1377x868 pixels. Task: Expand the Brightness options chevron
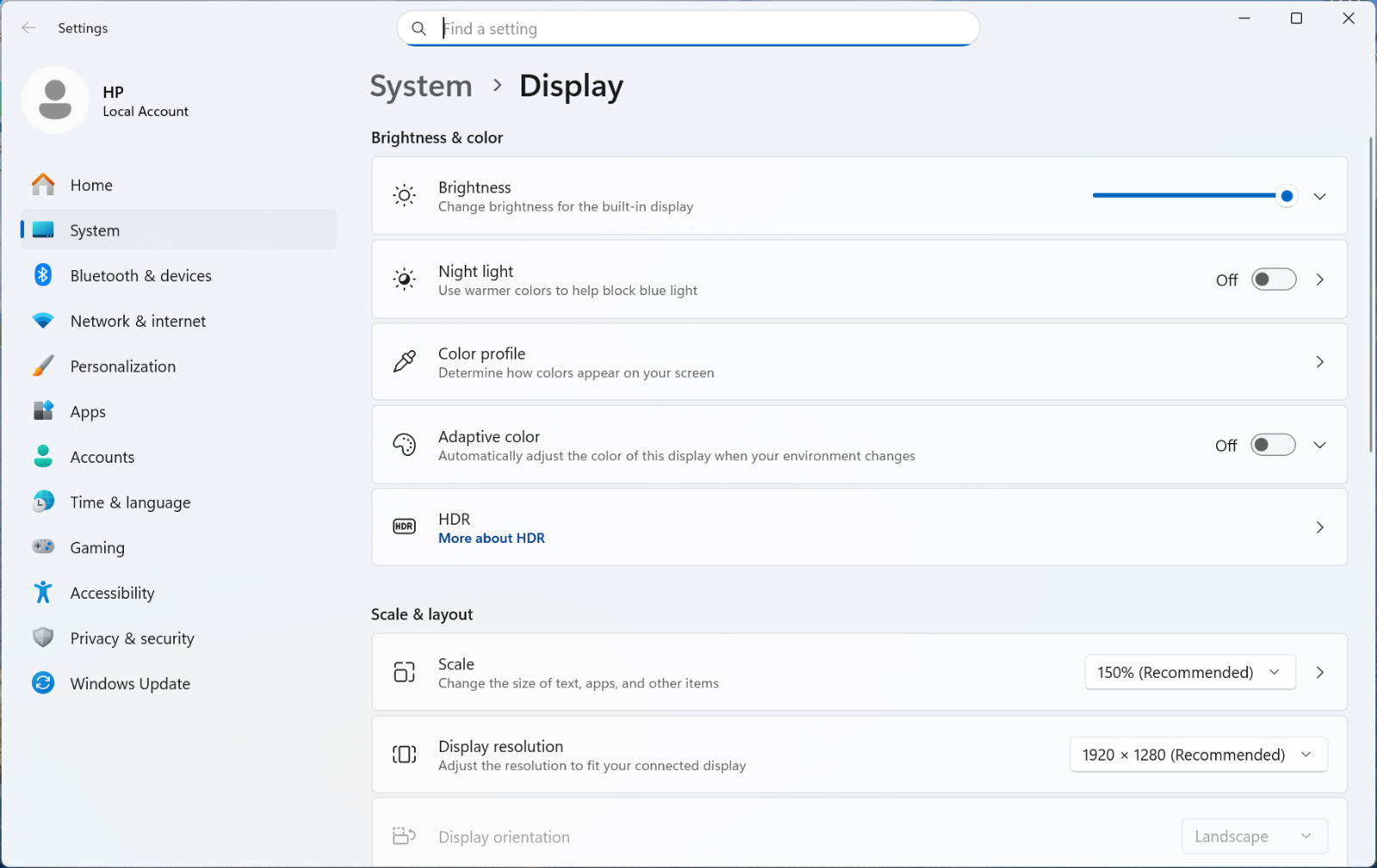point(1319,197)
